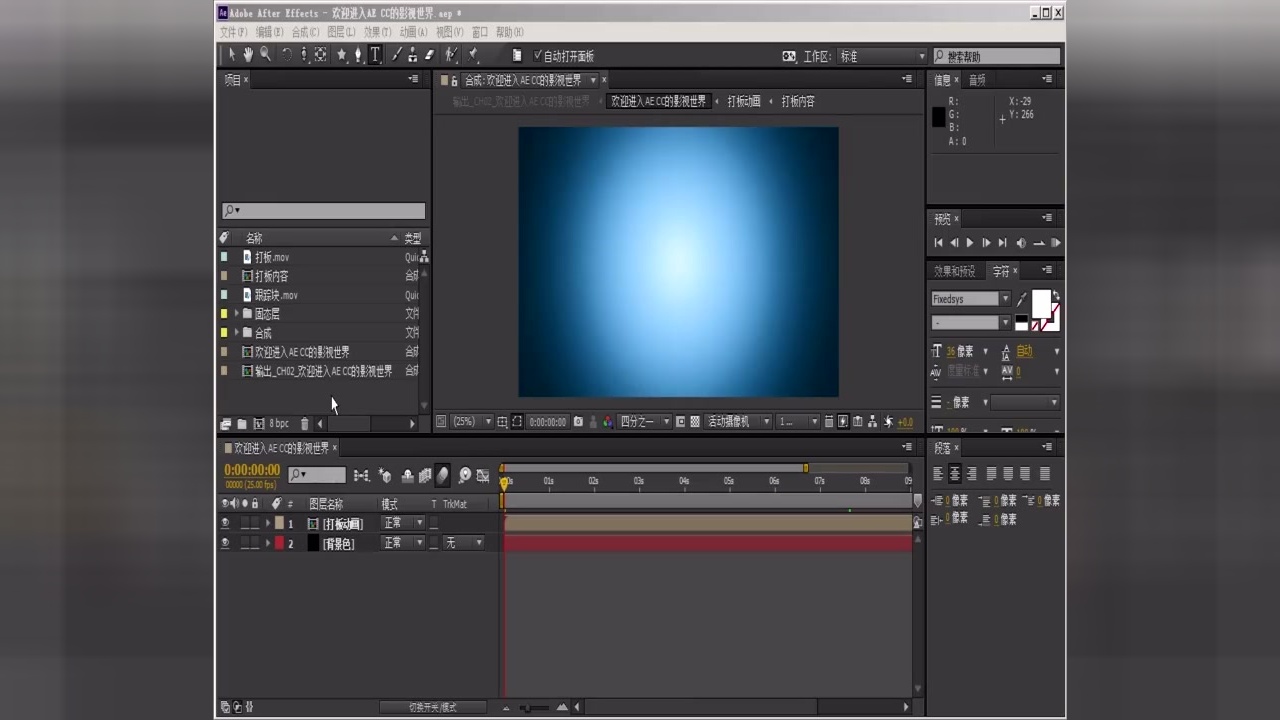Click the next frame button in Preview panel
This screenshot has width=1280, height=720.
tap(986, 243)
